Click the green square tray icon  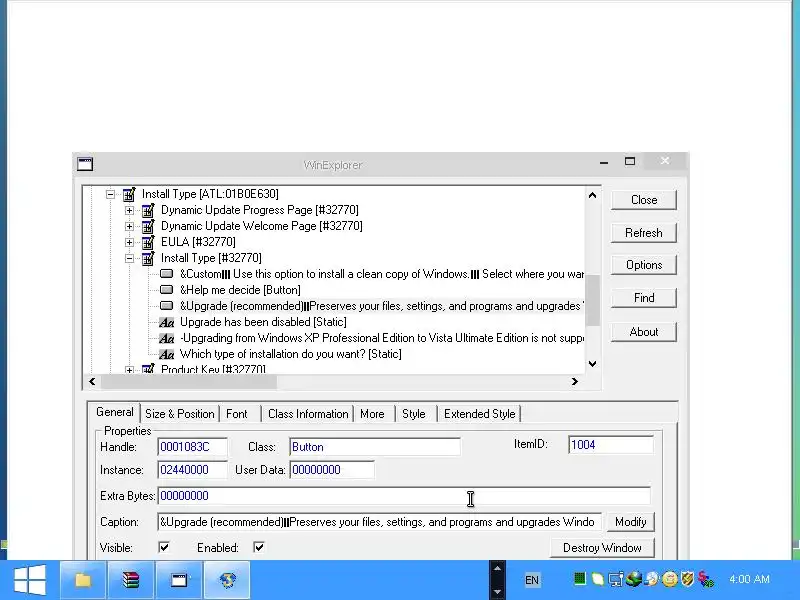[x=580, y=579]
